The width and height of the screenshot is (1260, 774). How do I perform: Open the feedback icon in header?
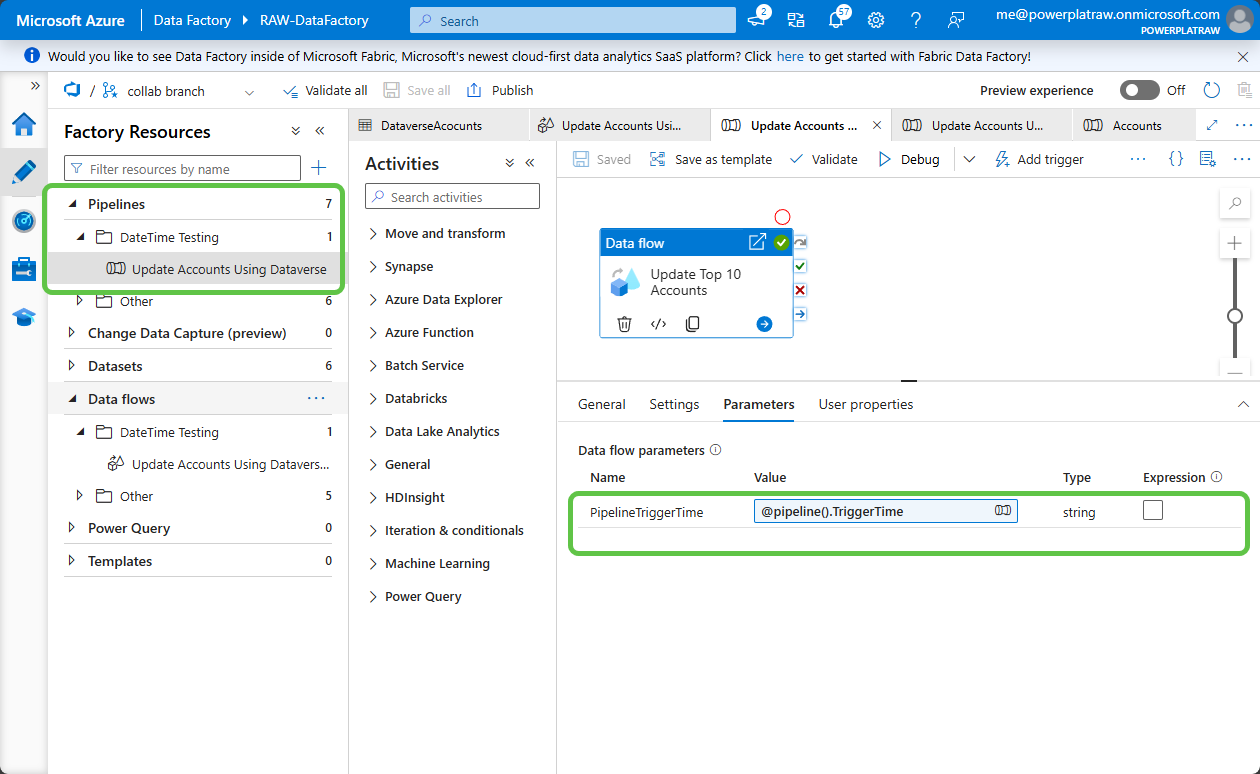[957, 20]
